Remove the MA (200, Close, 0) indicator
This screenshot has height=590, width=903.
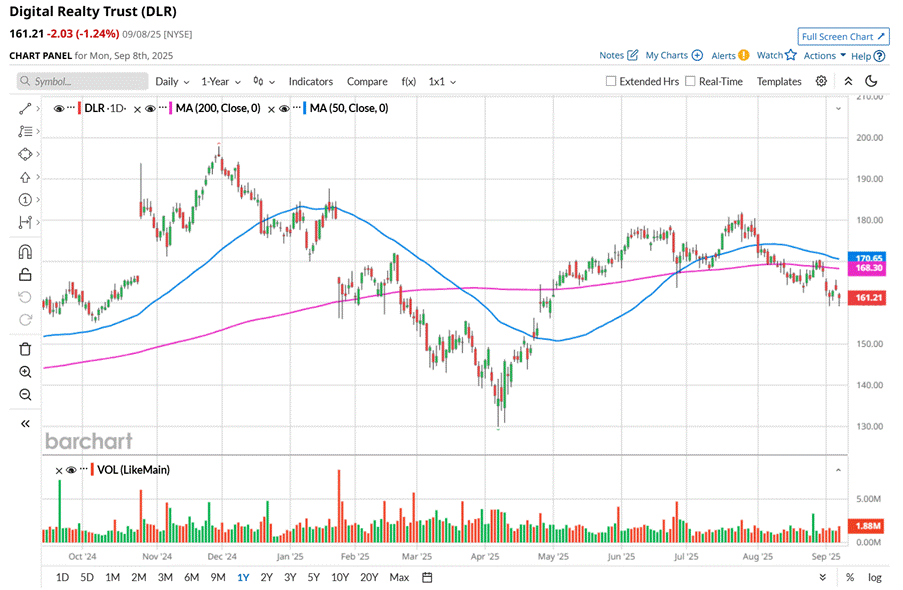(x=137, y=109)
